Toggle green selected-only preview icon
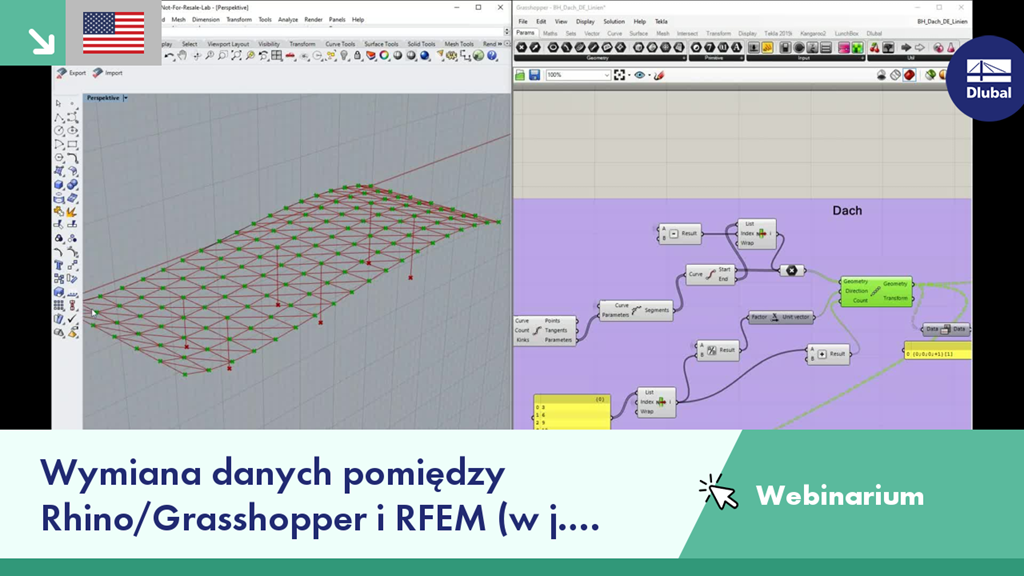1024x576 pixels. point(930,75)
